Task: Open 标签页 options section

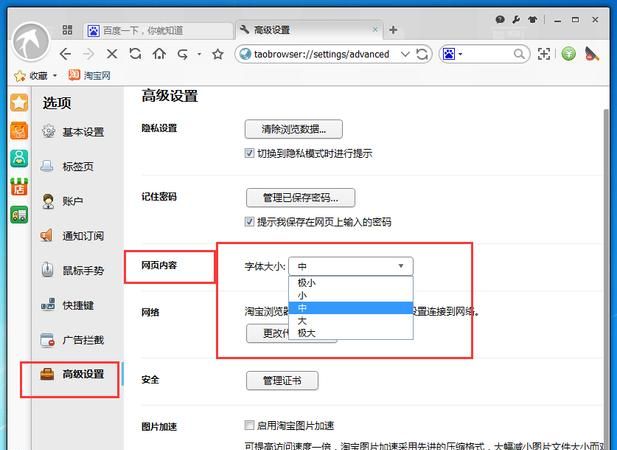Action: pyautogui.click(x=68, y=166)
